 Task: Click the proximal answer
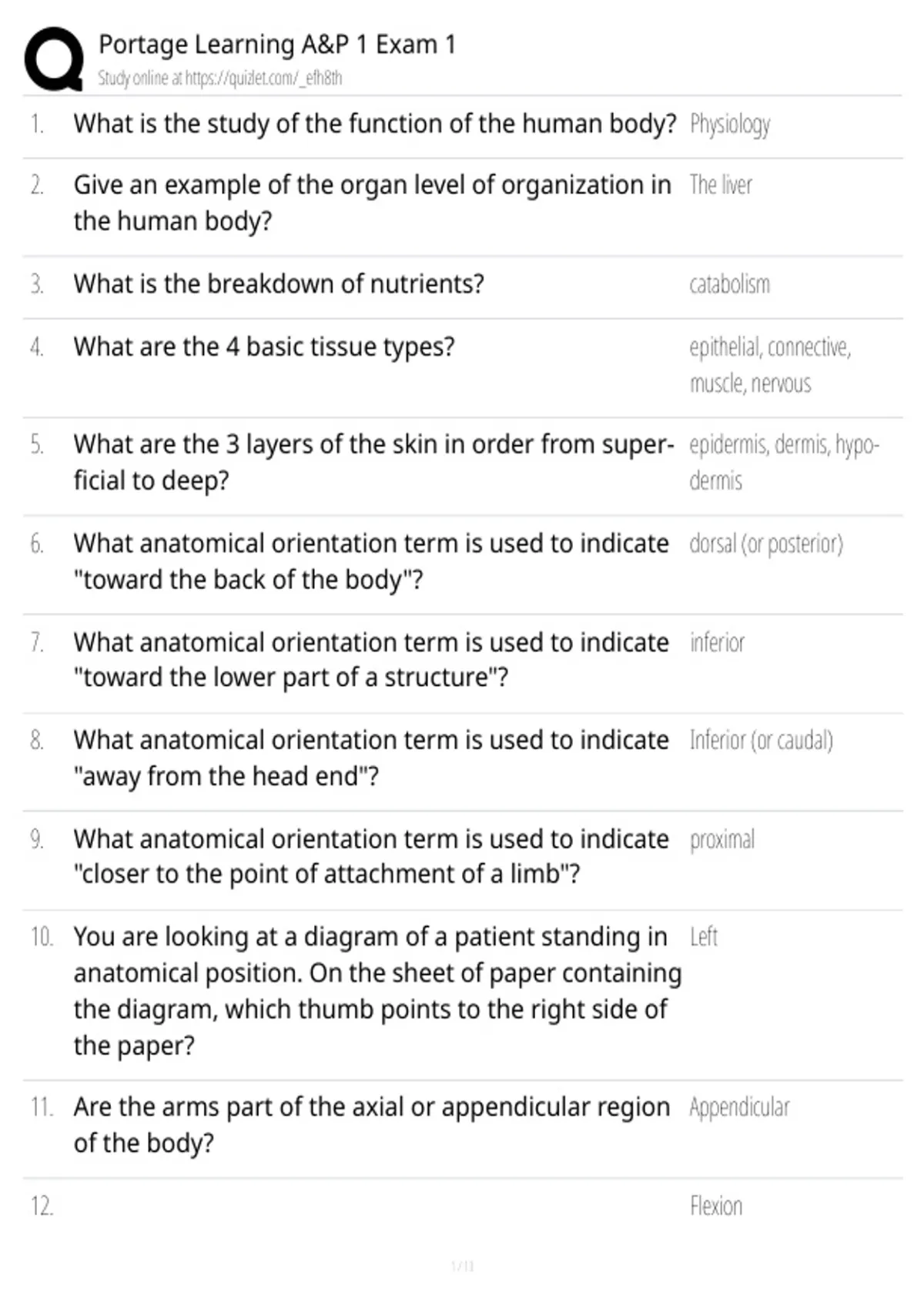[722, 839]
